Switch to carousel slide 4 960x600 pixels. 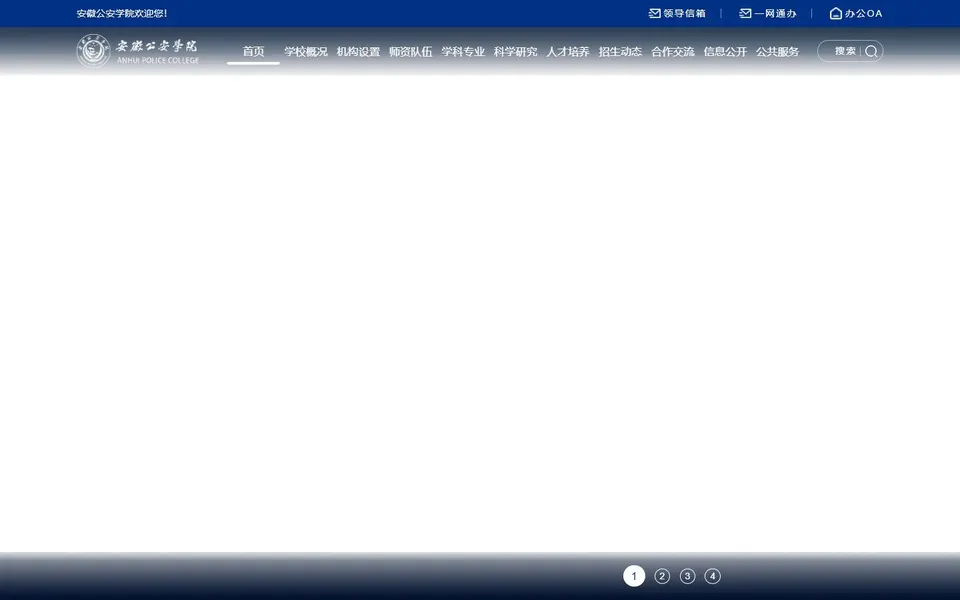(x=713, y=576)
